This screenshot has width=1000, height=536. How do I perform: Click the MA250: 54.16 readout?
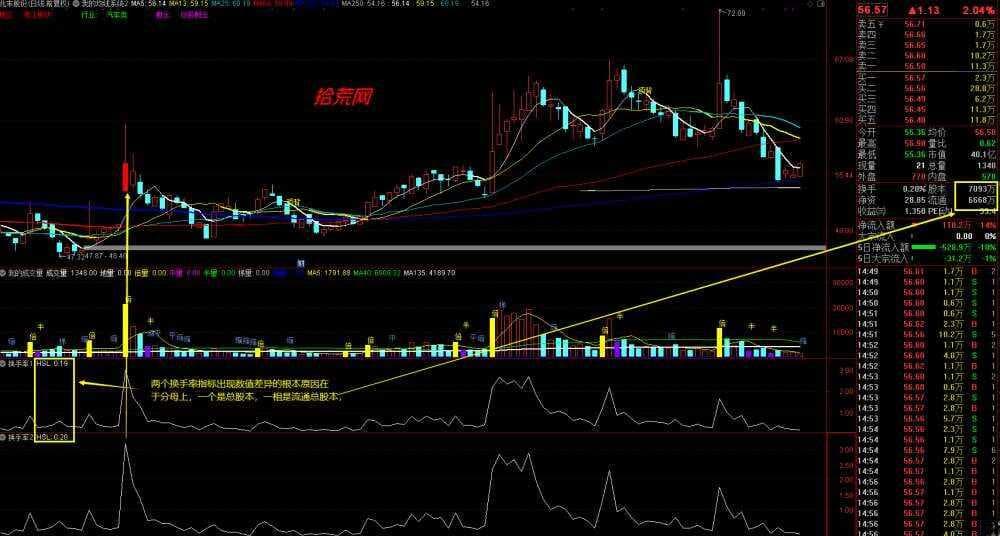(362, 3)
